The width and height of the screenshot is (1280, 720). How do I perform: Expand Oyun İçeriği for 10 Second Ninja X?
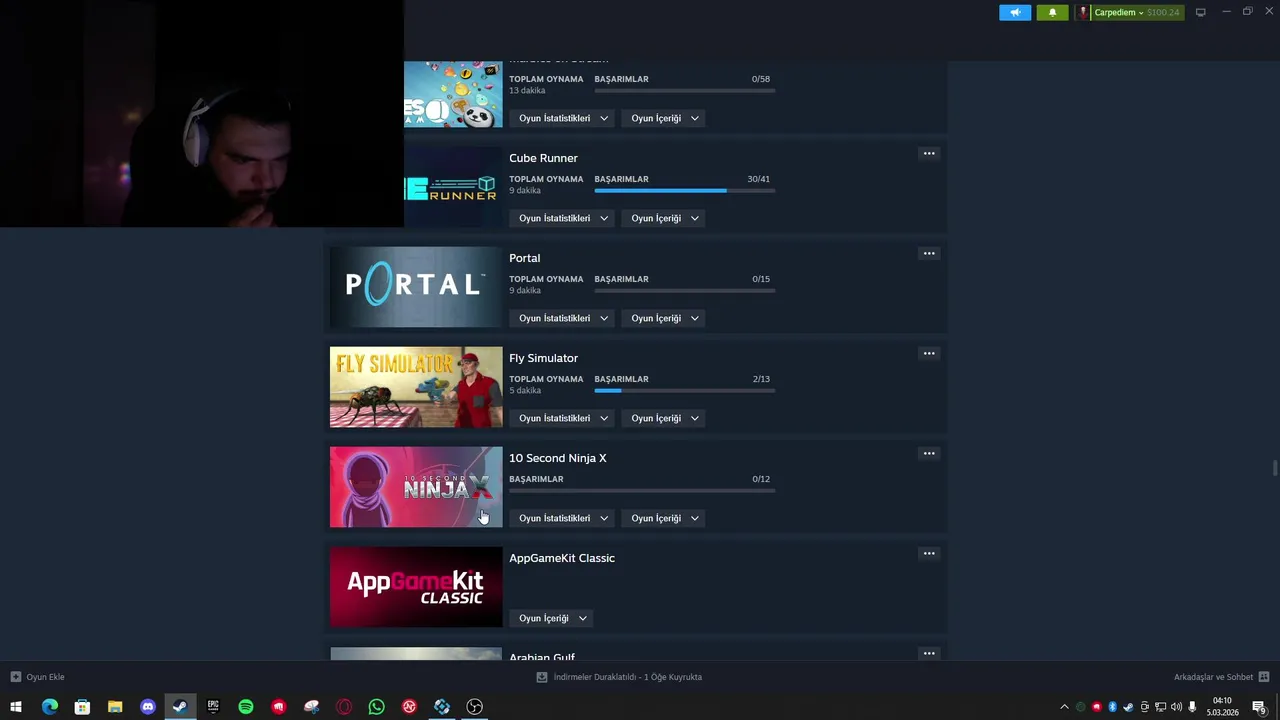[664, 518]
